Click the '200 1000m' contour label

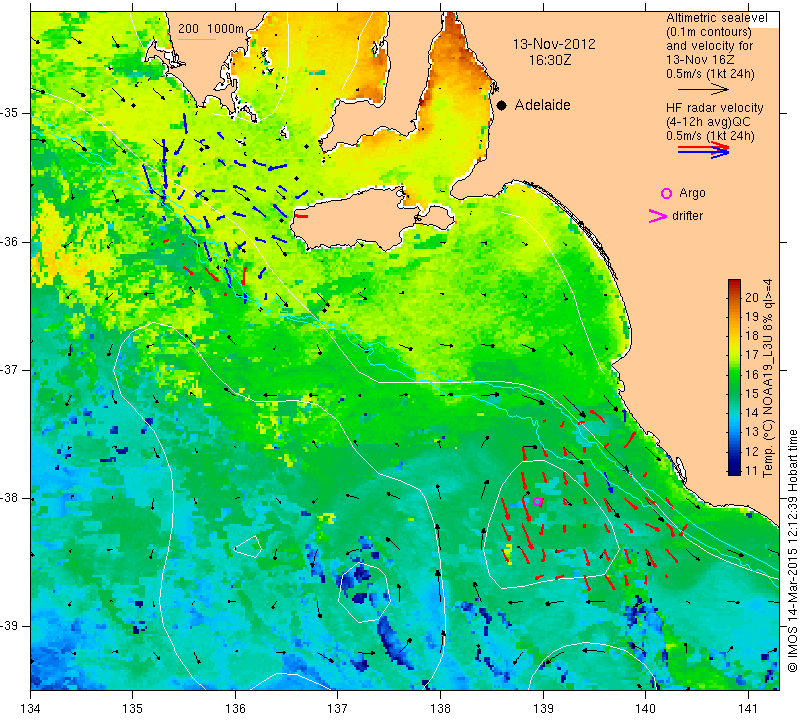click(211, 29)
